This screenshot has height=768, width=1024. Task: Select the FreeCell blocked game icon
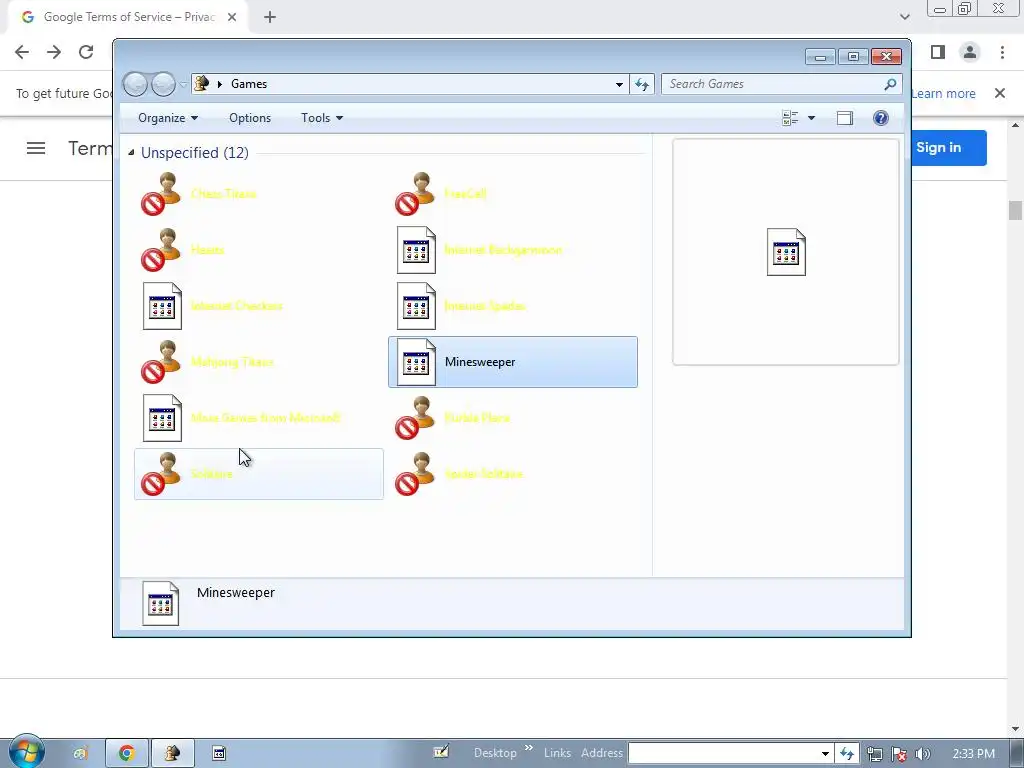click(415, 194)
